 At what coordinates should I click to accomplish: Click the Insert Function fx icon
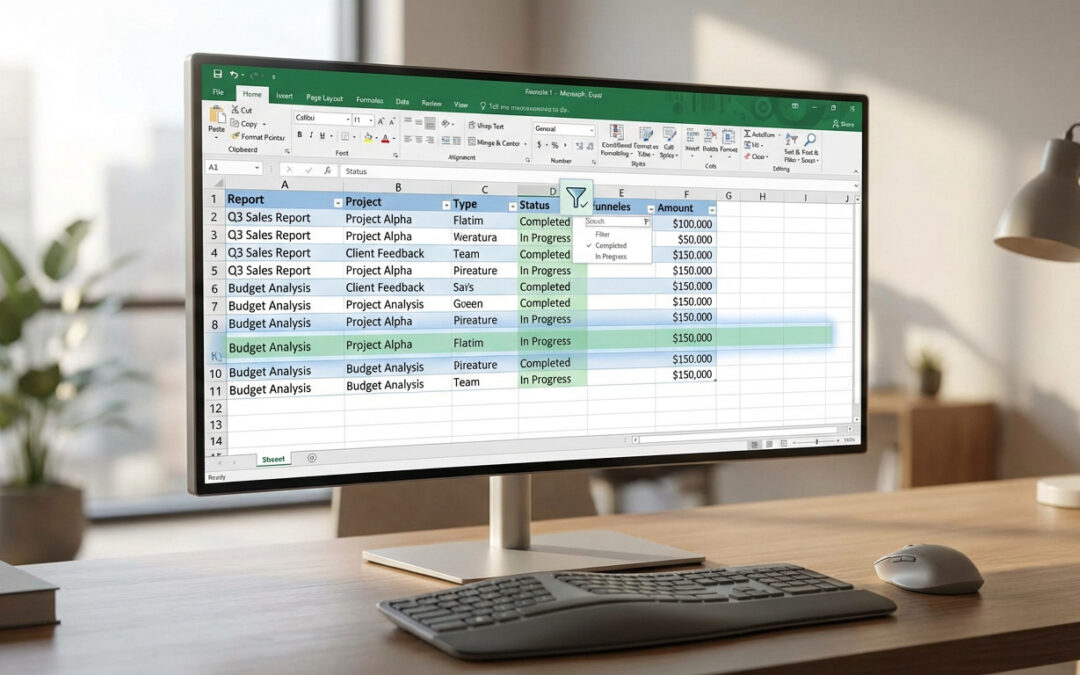(326, 170)
